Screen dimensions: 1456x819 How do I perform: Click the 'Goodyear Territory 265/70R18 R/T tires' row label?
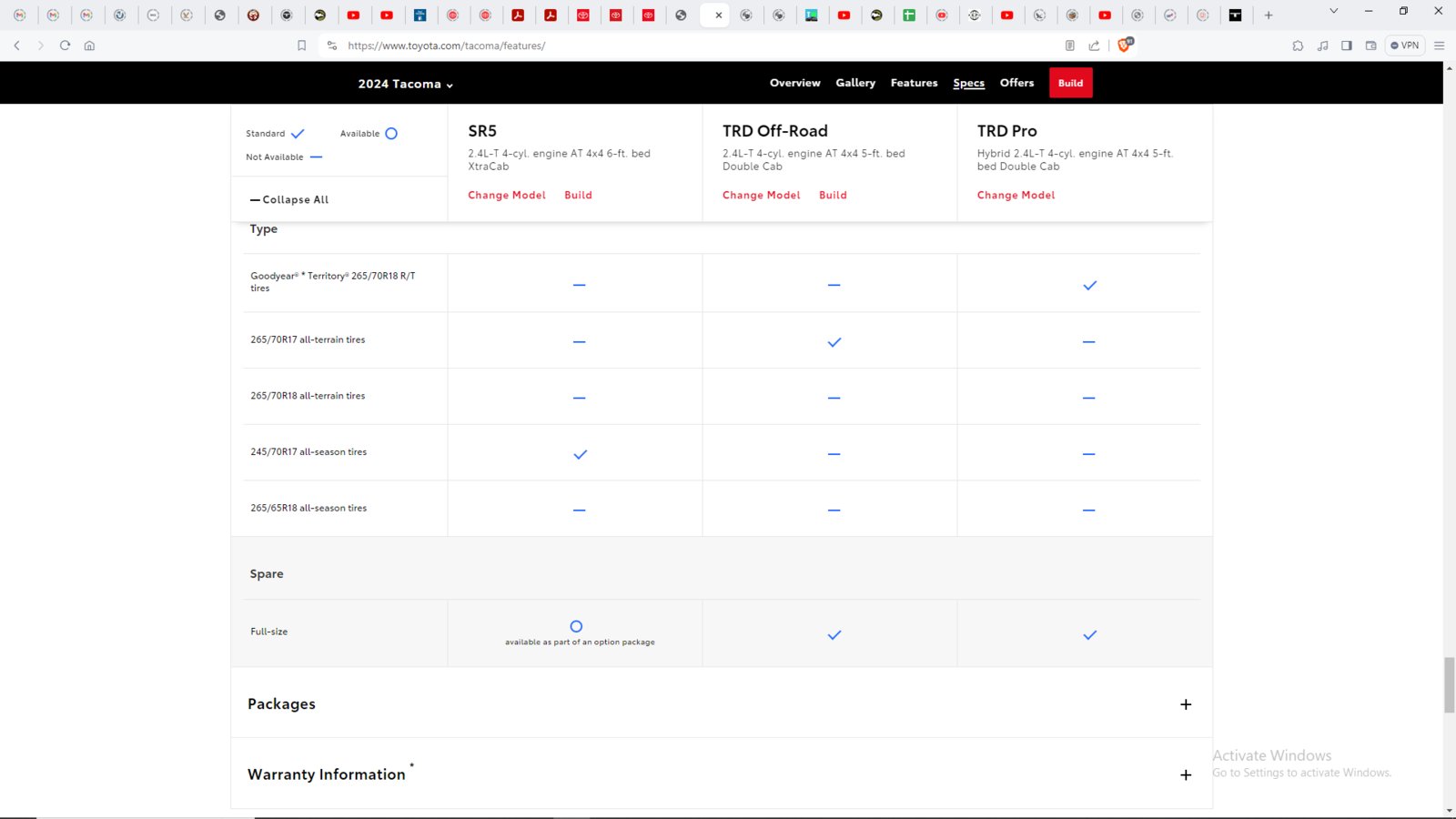click(333, 281)
